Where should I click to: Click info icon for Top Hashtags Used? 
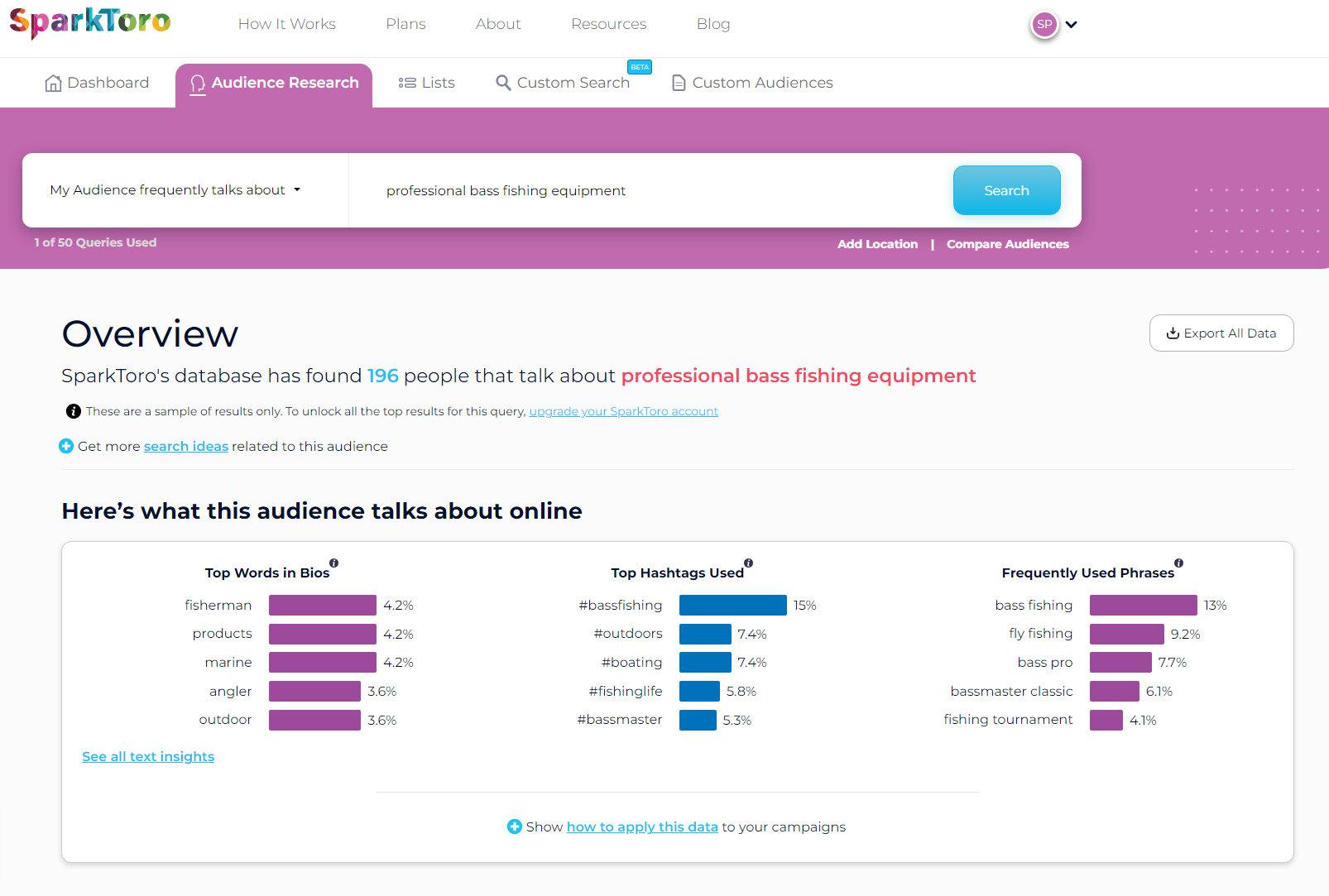pyautogui.click(x=749, y=563)
